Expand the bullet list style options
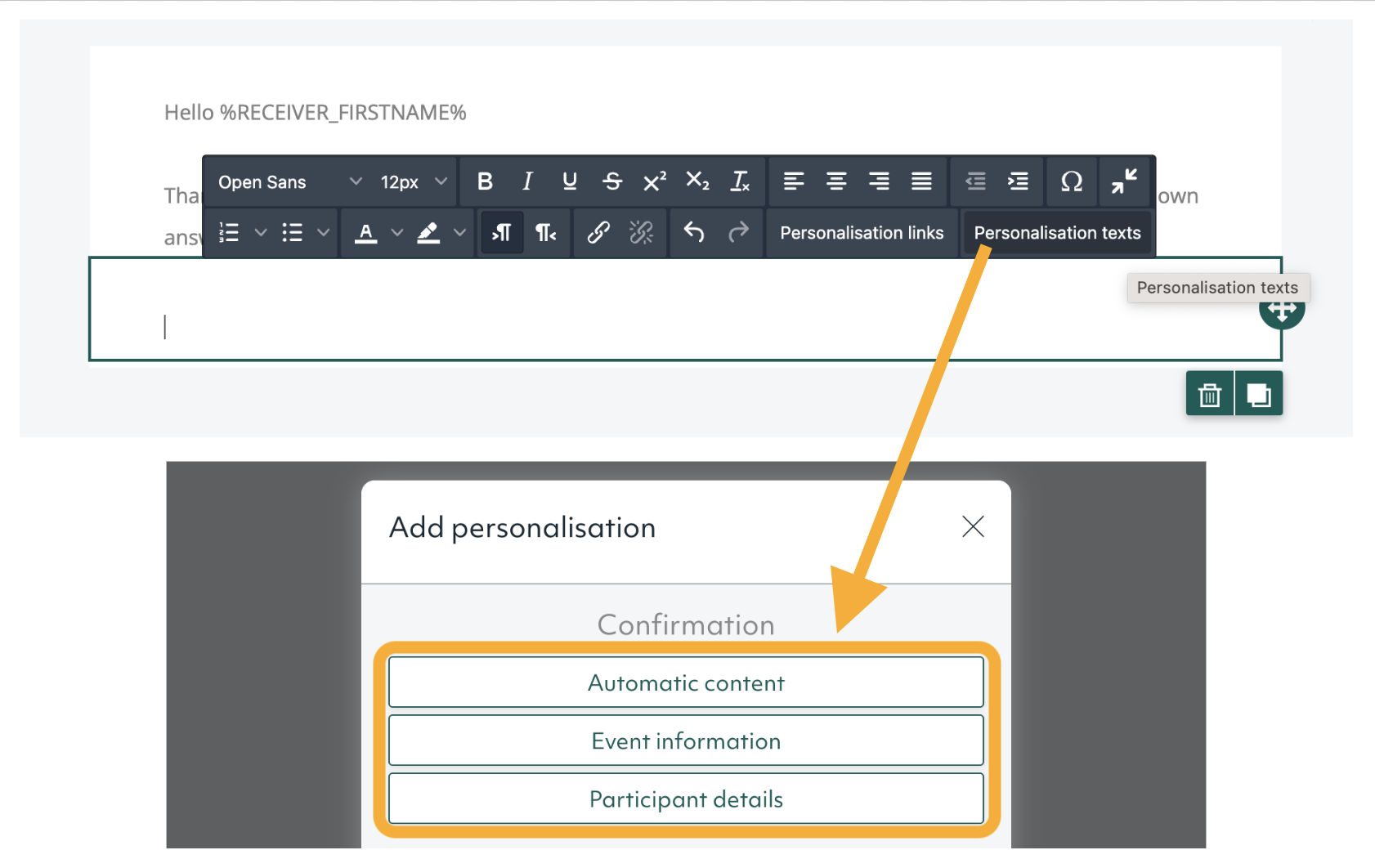1375x868 pixels. tap(325, 232)
